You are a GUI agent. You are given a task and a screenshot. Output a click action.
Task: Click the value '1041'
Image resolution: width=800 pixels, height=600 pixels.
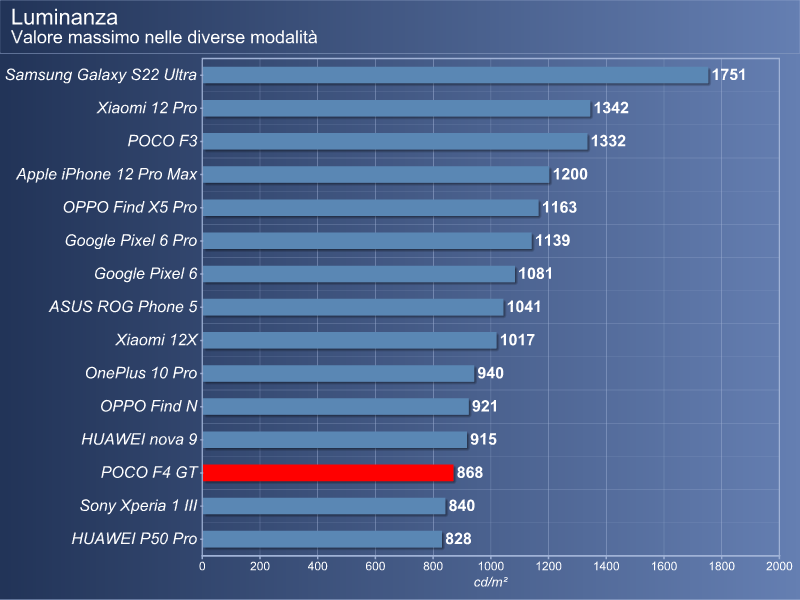(524, 307)
